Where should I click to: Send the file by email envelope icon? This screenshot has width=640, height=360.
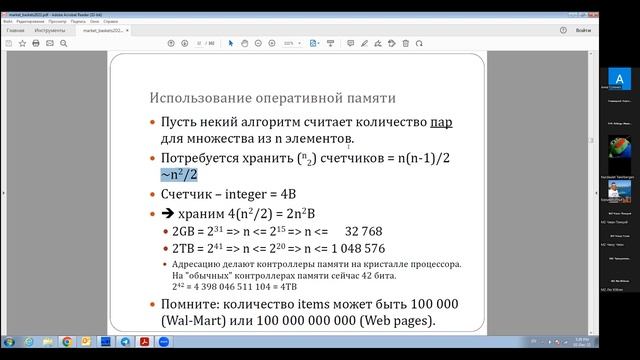[50, 43]
